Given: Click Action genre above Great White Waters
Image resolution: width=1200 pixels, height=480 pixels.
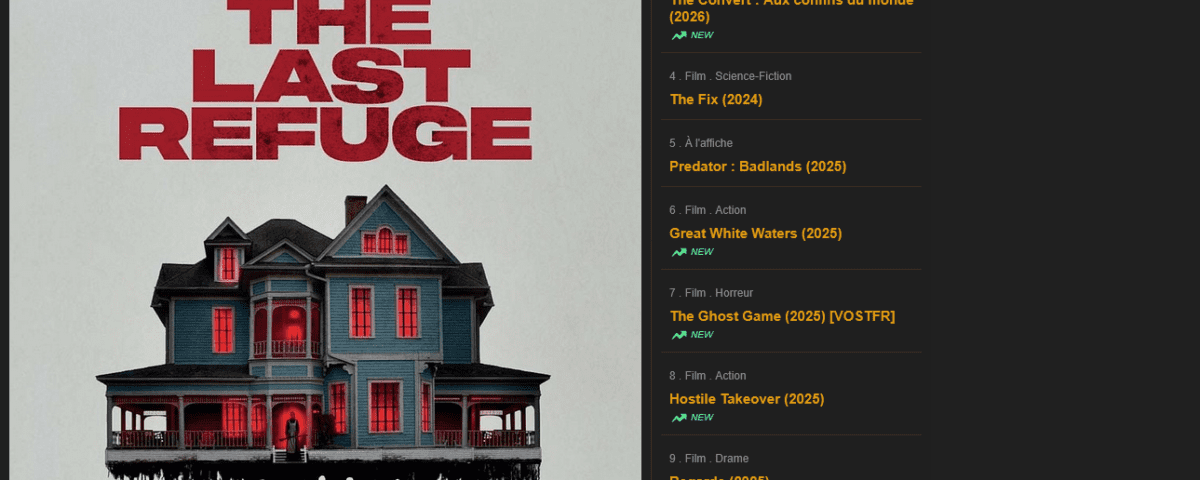Looking at the screenshot, I should 730,210.
